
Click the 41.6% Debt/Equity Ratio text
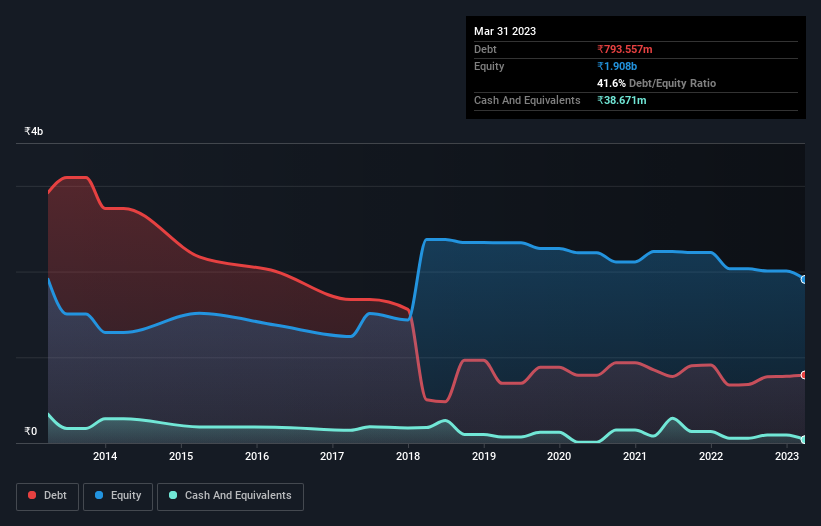click(656, 83)
